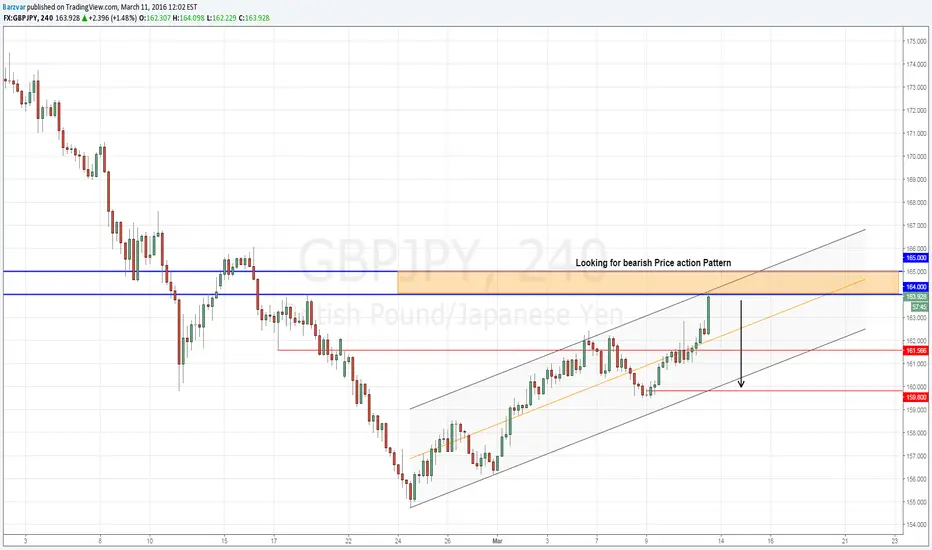Click date 22 on the time axis
Screen dimensions: 932x550
[x=348, y=541]
